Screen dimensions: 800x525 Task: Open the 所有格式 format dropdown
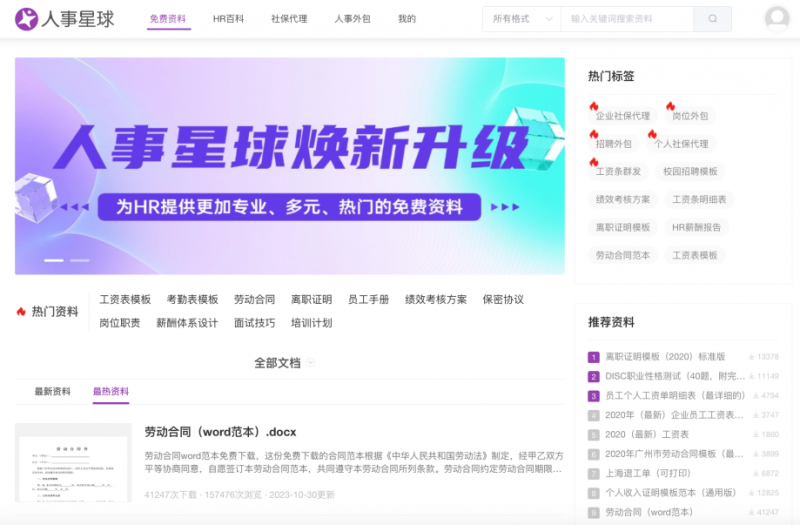pyautogui.click(x=522, y=19)
